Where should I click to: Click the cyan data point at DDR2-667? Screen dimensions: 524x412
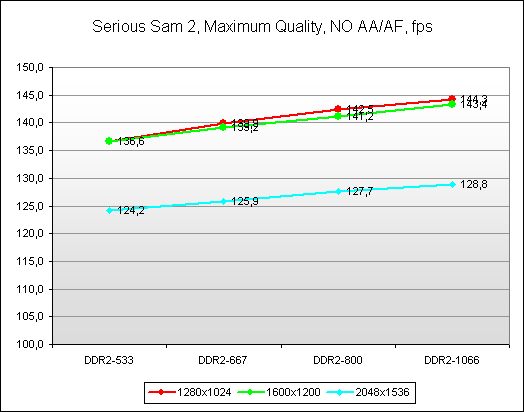[224, 201]
